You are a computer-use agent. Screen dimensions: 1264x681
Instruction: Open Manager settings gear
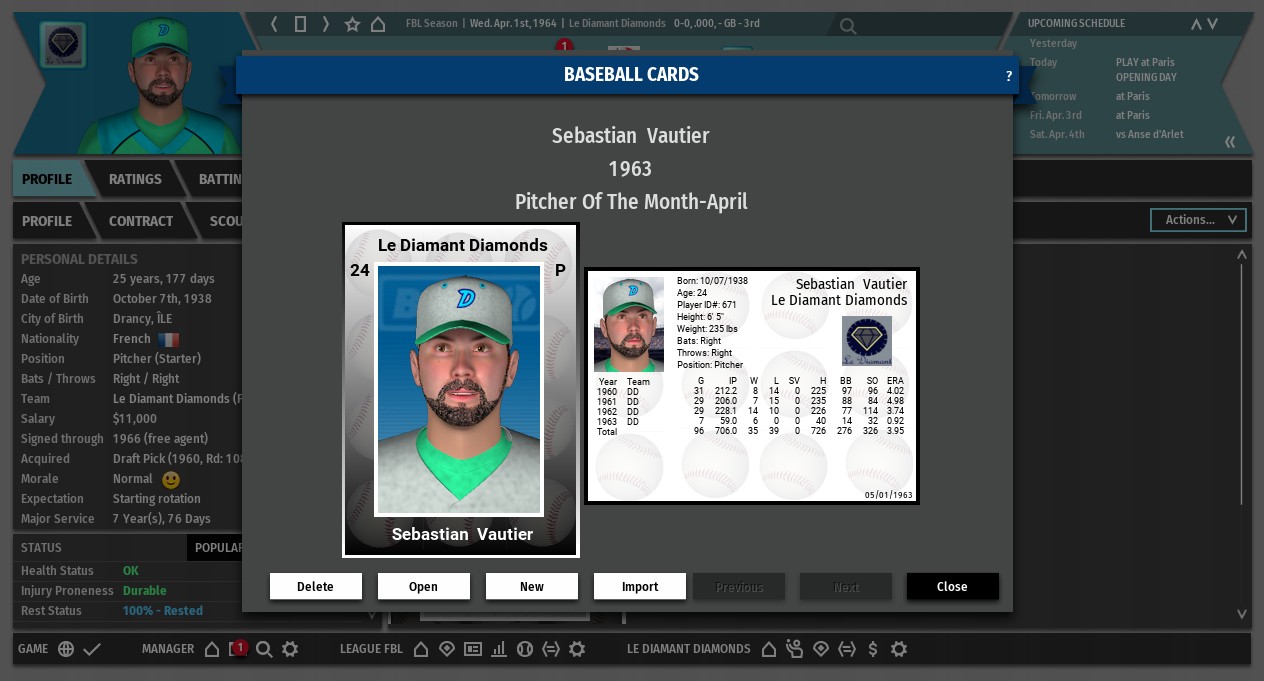click(290, 649)
